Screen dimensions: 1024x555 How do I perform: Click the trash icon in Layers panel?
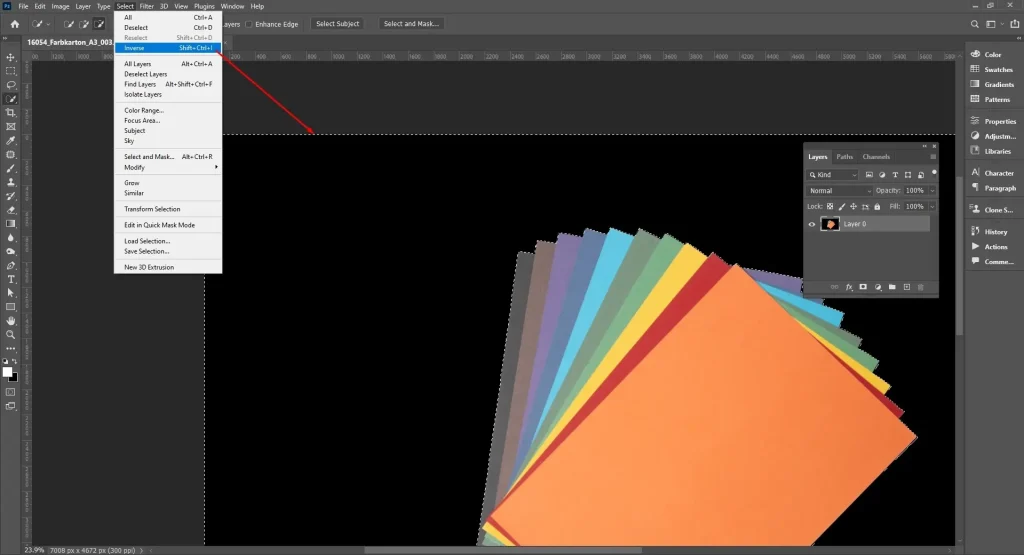pyautogui.click(x=921, y=287)
